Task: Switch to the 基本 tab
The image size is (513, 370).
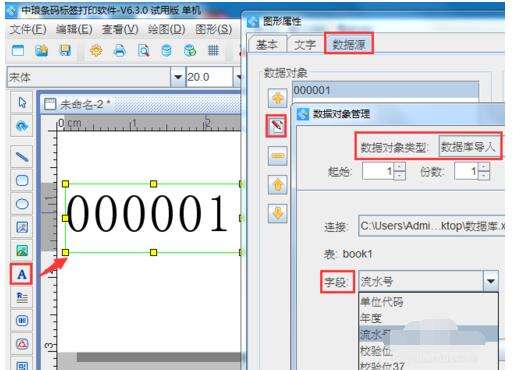Action: tap(267, 44)
